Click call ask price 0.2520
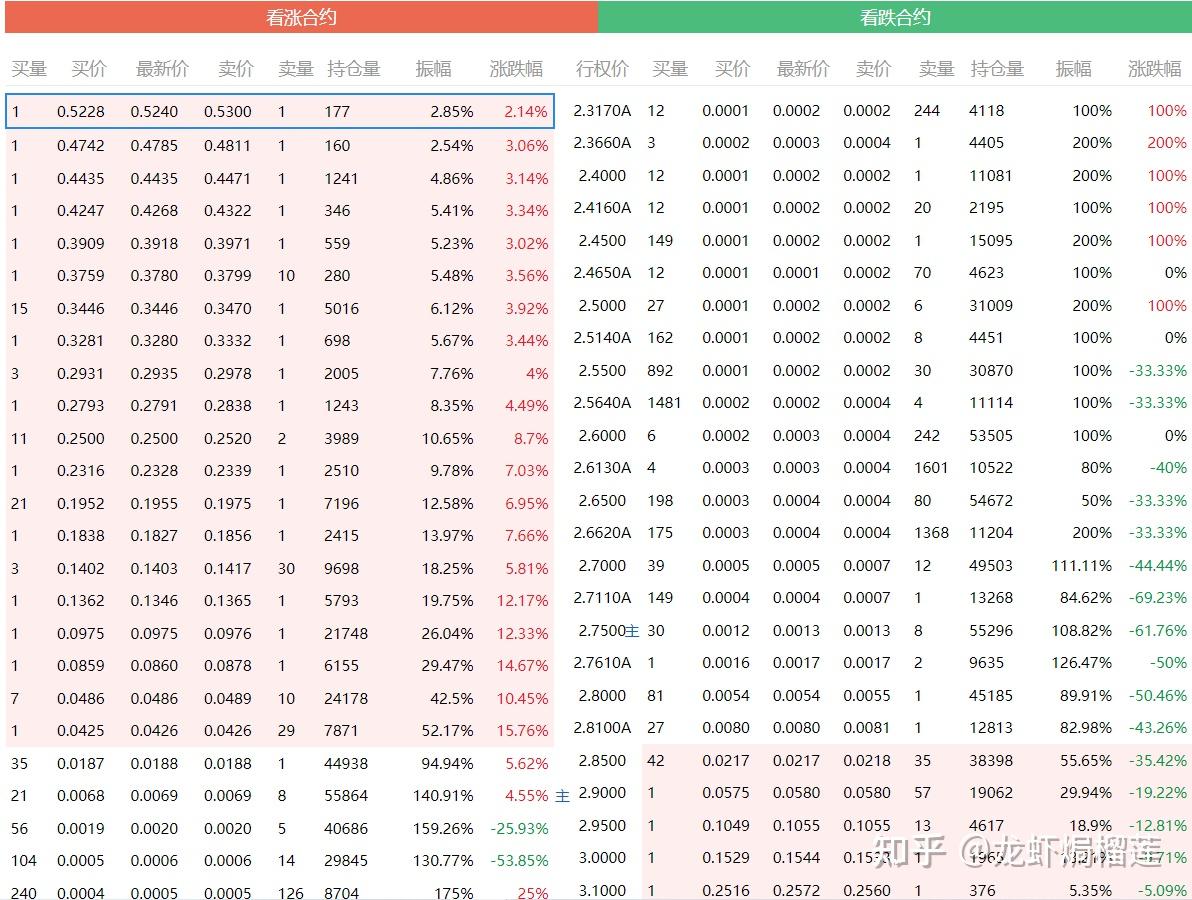Image resolution: width=1192 pixels, height=900 pixels. 227,439
